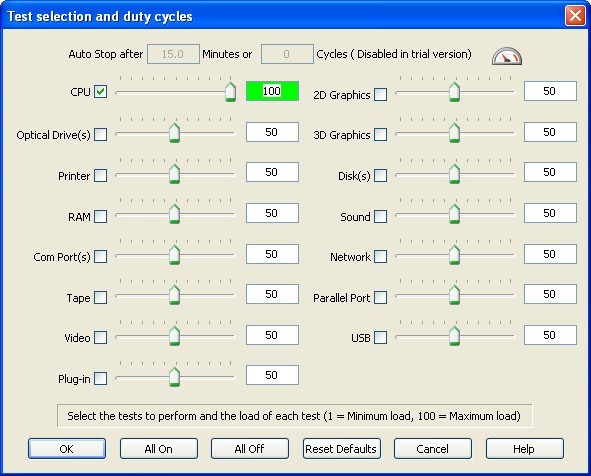591x476 pixels.
Task: Click the green CPU load value field
Action: pyautogui.click(x=272, y=91)
